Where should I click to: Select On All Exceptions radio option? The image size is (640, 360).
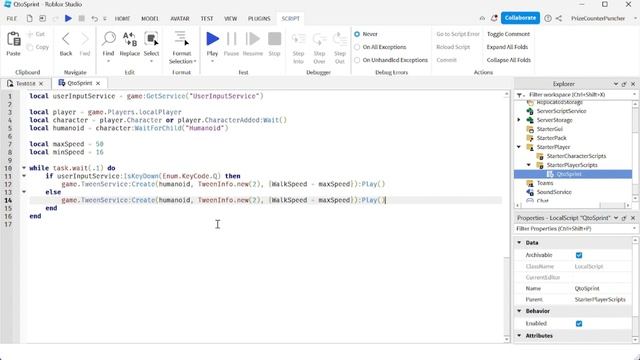[x=357, y=47]
